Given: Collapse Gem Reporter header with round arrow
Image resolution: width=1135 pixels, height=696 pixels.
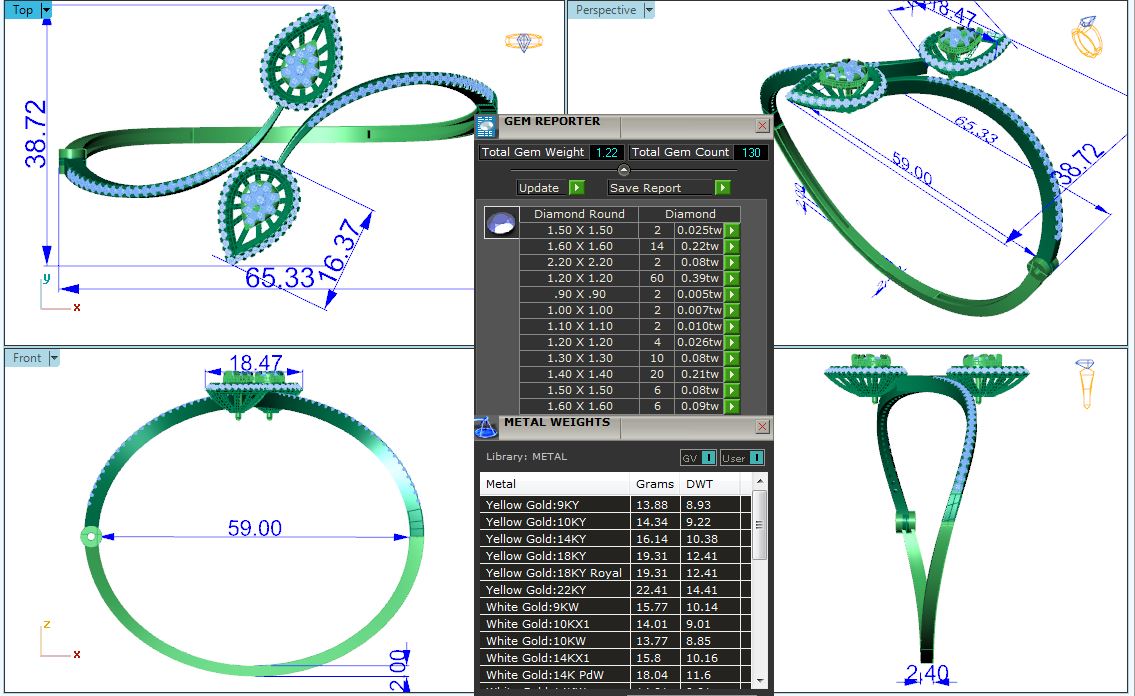Looking at the screenshot, I should [624, 170].
